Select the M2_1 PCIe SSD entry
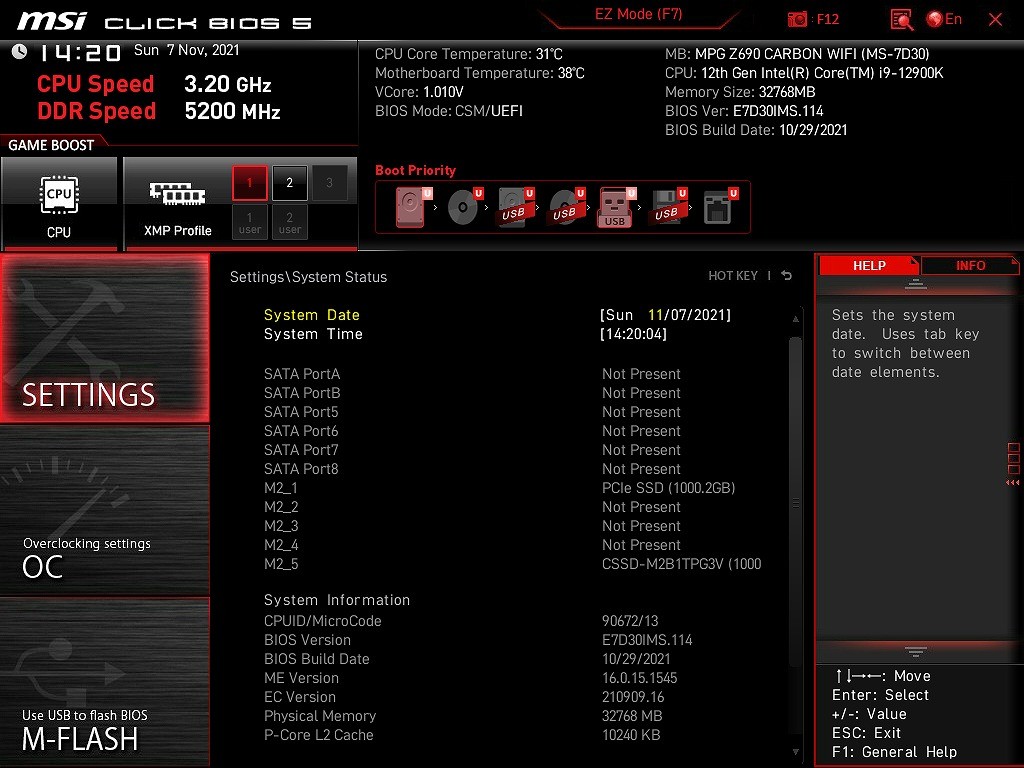This screenshot has width=1024, height=768. tap(500, 488)
